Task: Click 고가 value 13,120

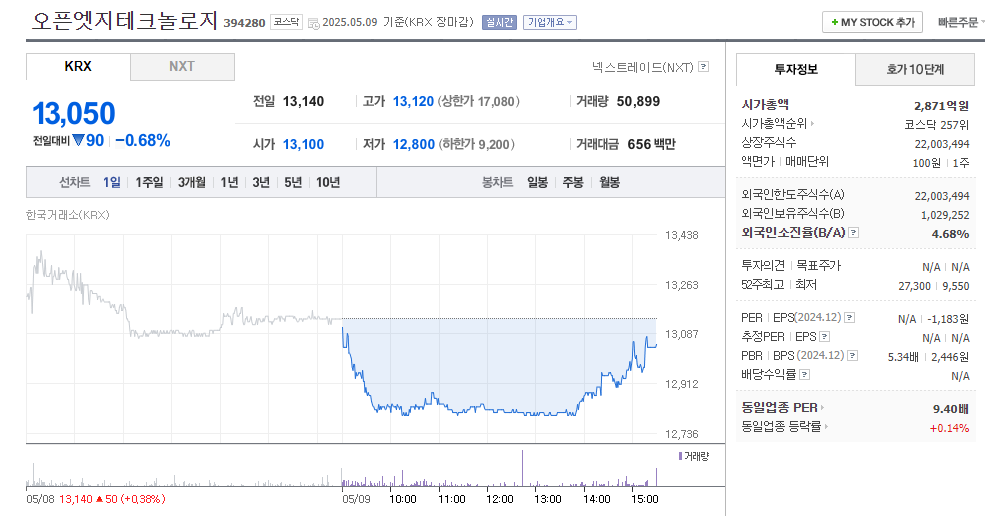Action: click(x=413, y=101)
